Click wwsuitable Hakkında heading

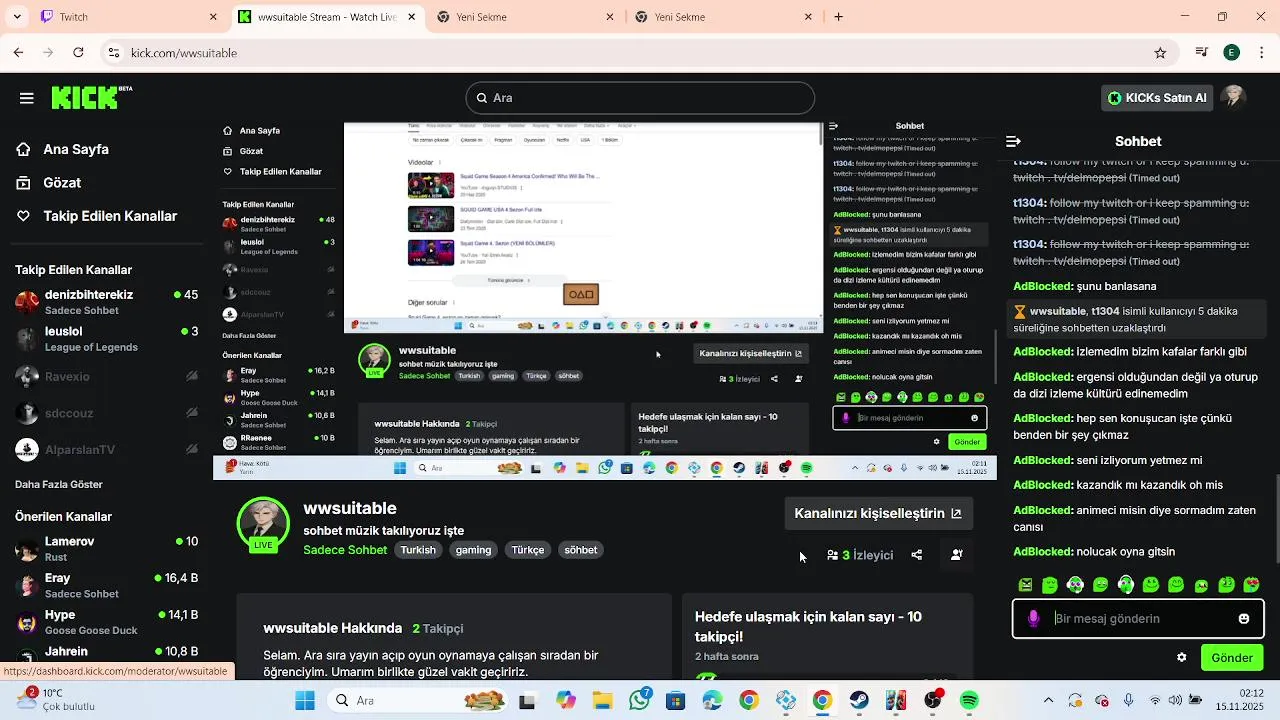(332, 628)
